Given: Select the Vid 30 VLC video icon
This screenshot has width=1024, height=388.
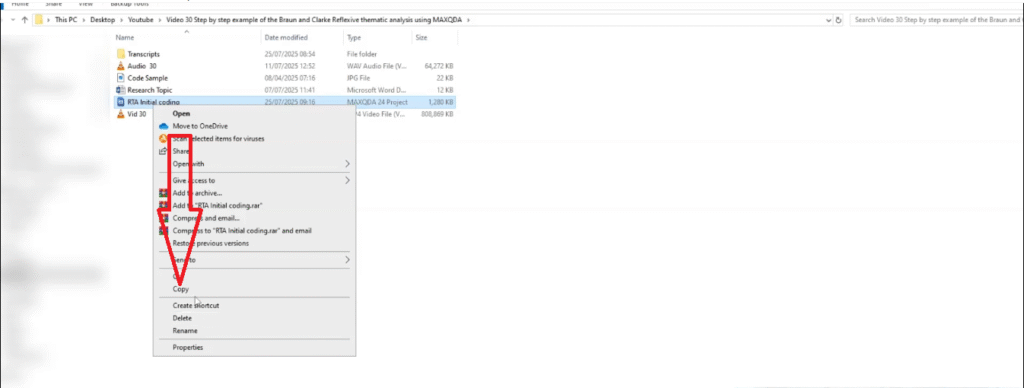Looking at the screenshot, I should click(x=120, y=114).
